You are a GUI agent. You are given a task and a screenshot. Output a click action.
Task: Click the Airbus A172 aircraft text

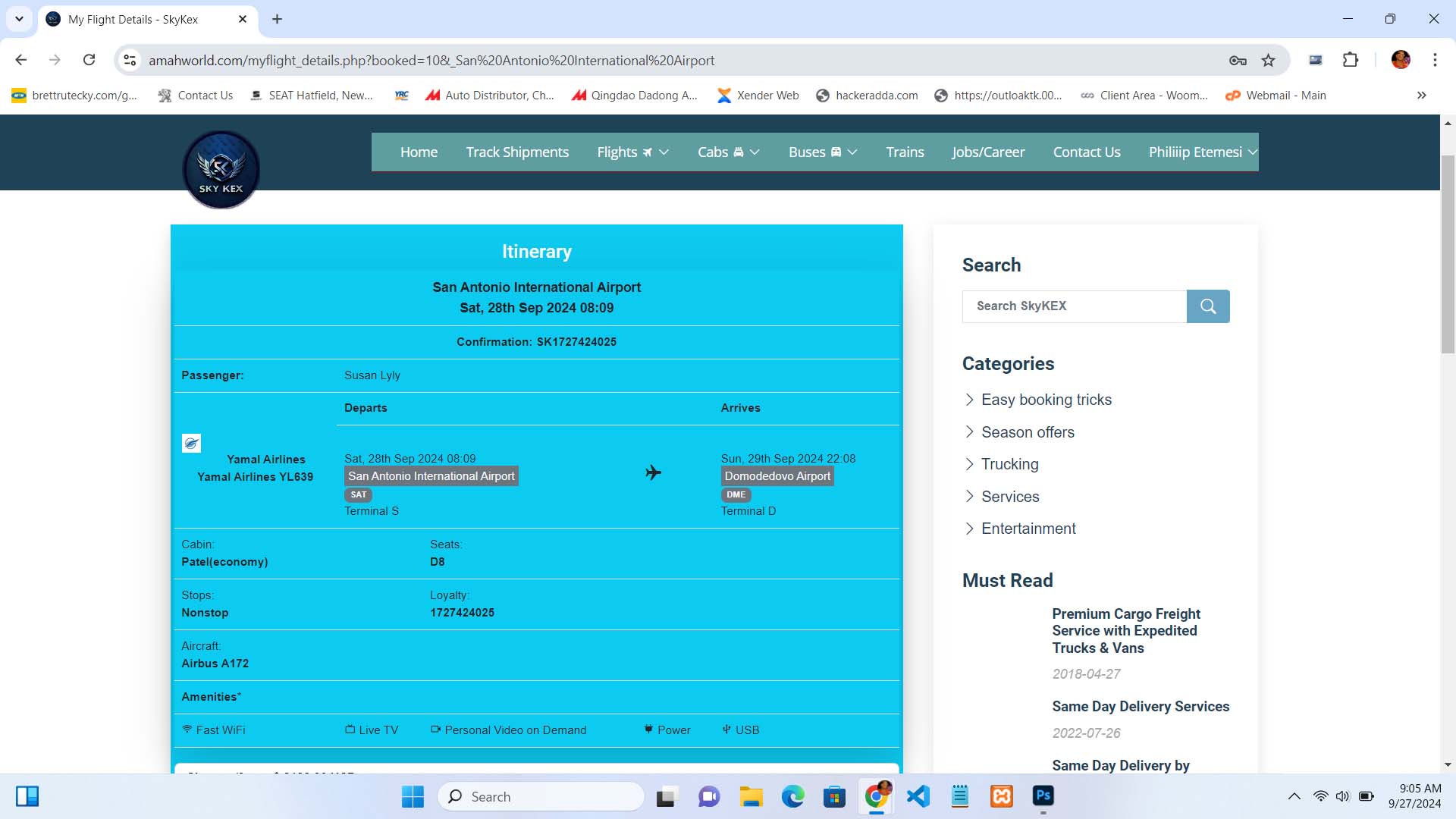[x=215, y=664]
